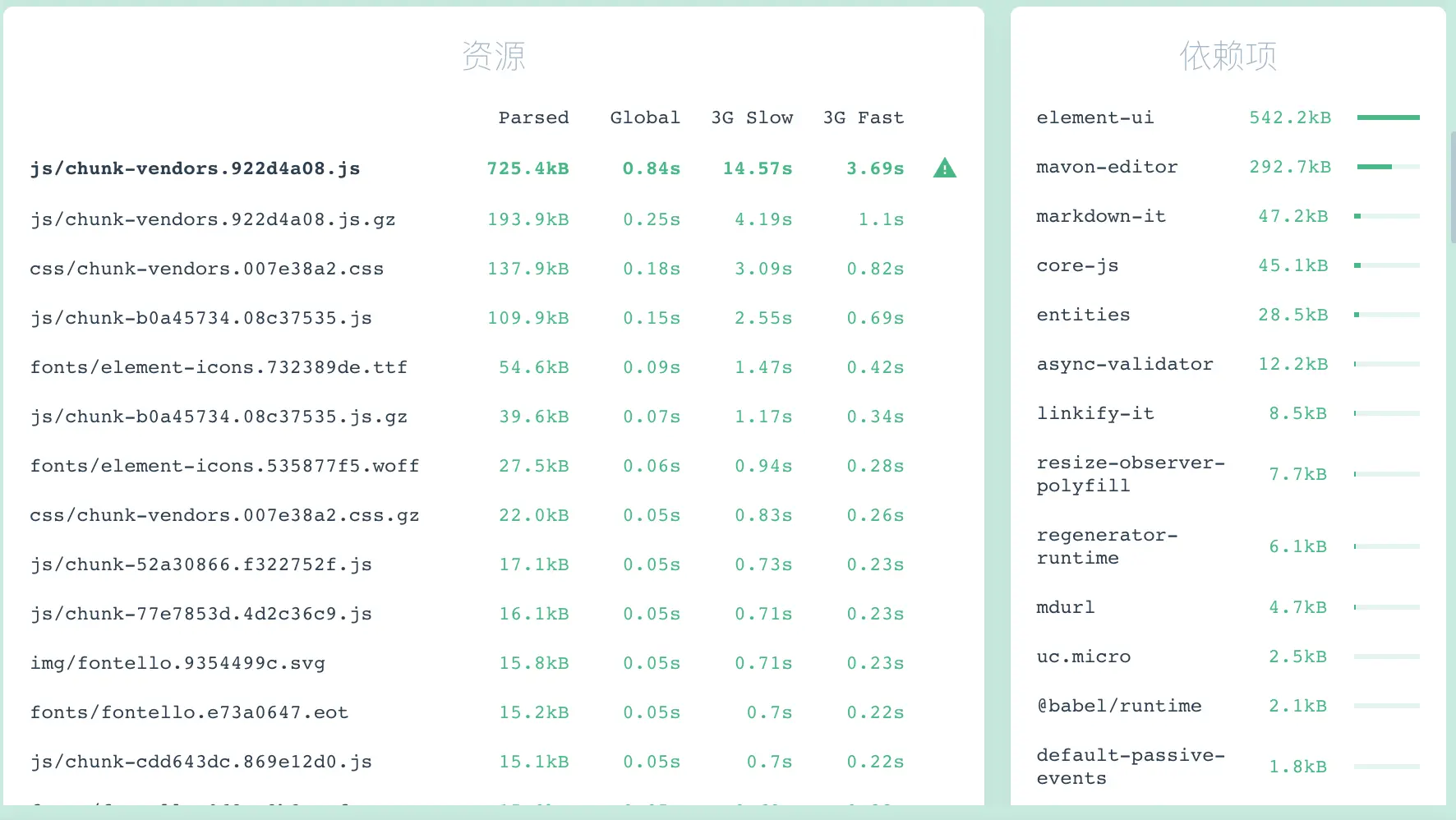Click the js/chunk-vendors.922d4a08.js file name

coord(195,168)
